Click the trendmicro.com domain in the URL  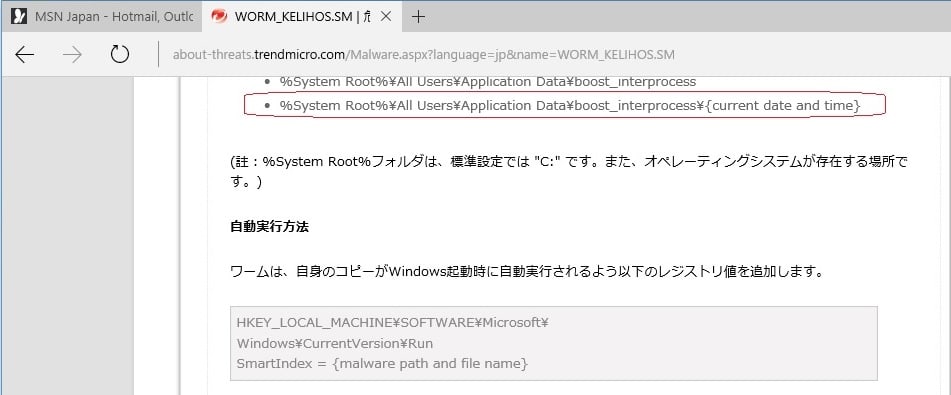[299, 55]
